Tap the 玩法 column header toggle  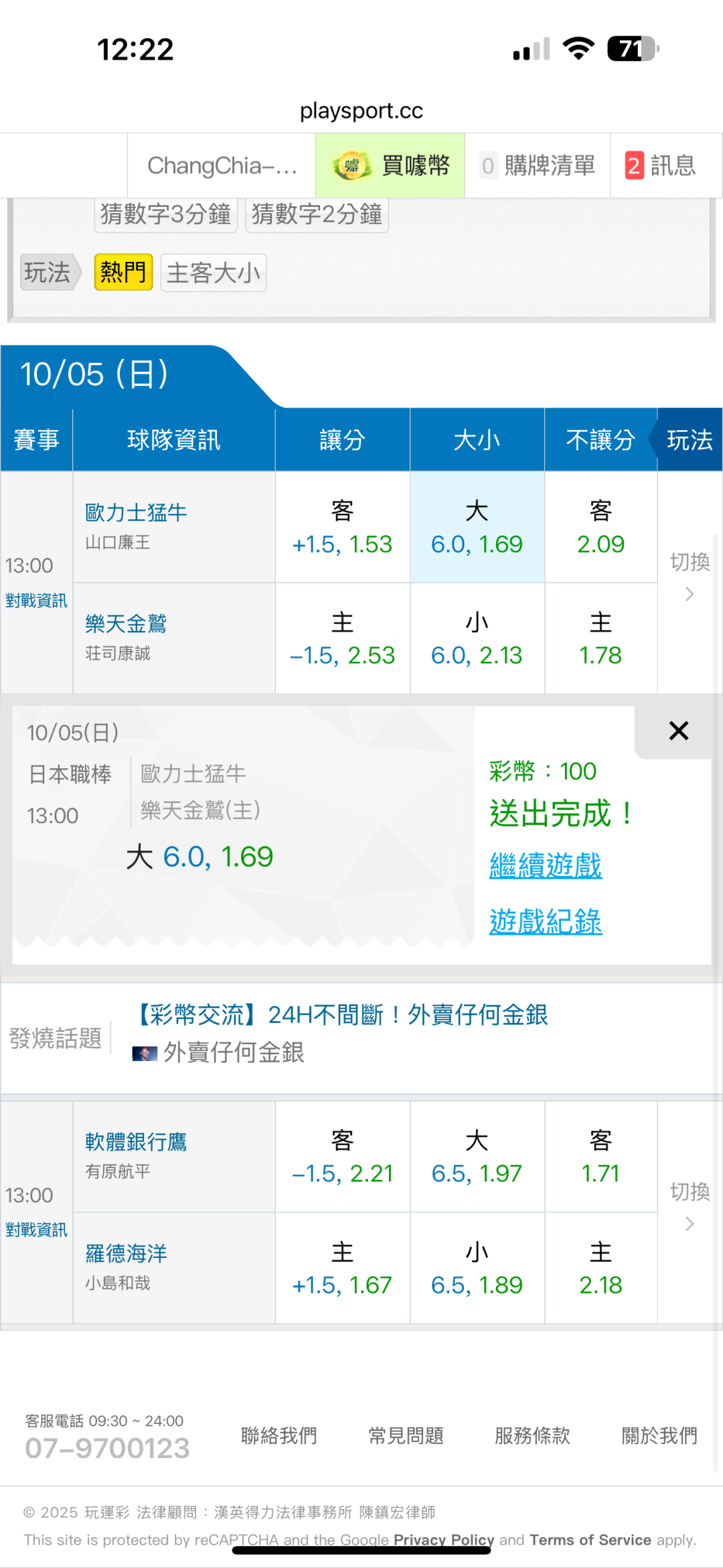point(690,440)
